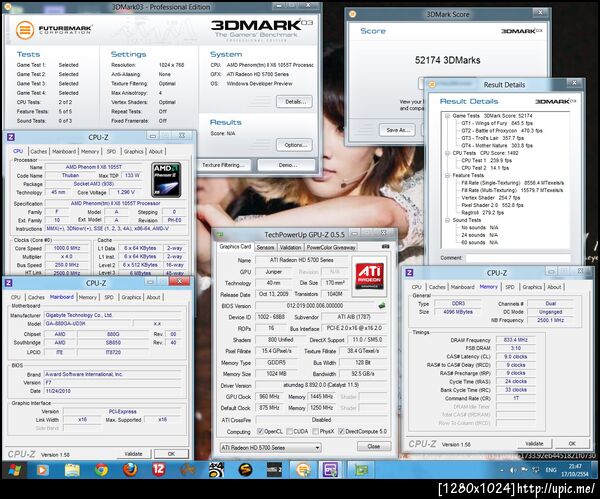Open the ATI Radeon HD 5700 Series dropdown

pos(271,447)
